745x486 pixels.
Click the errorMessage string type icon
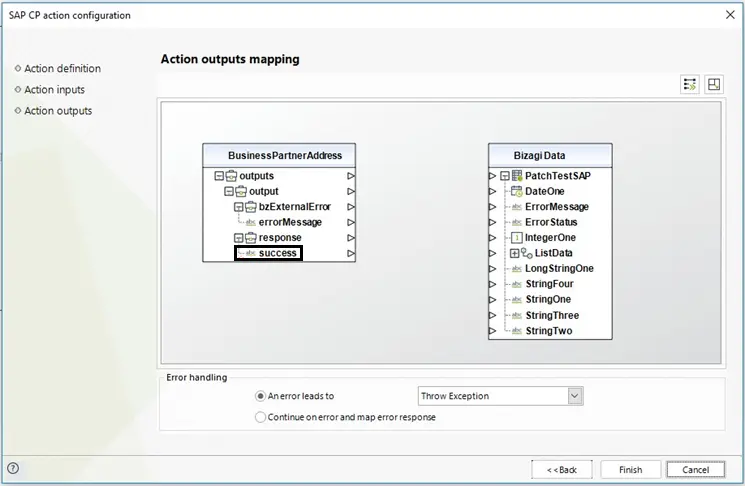250,222
